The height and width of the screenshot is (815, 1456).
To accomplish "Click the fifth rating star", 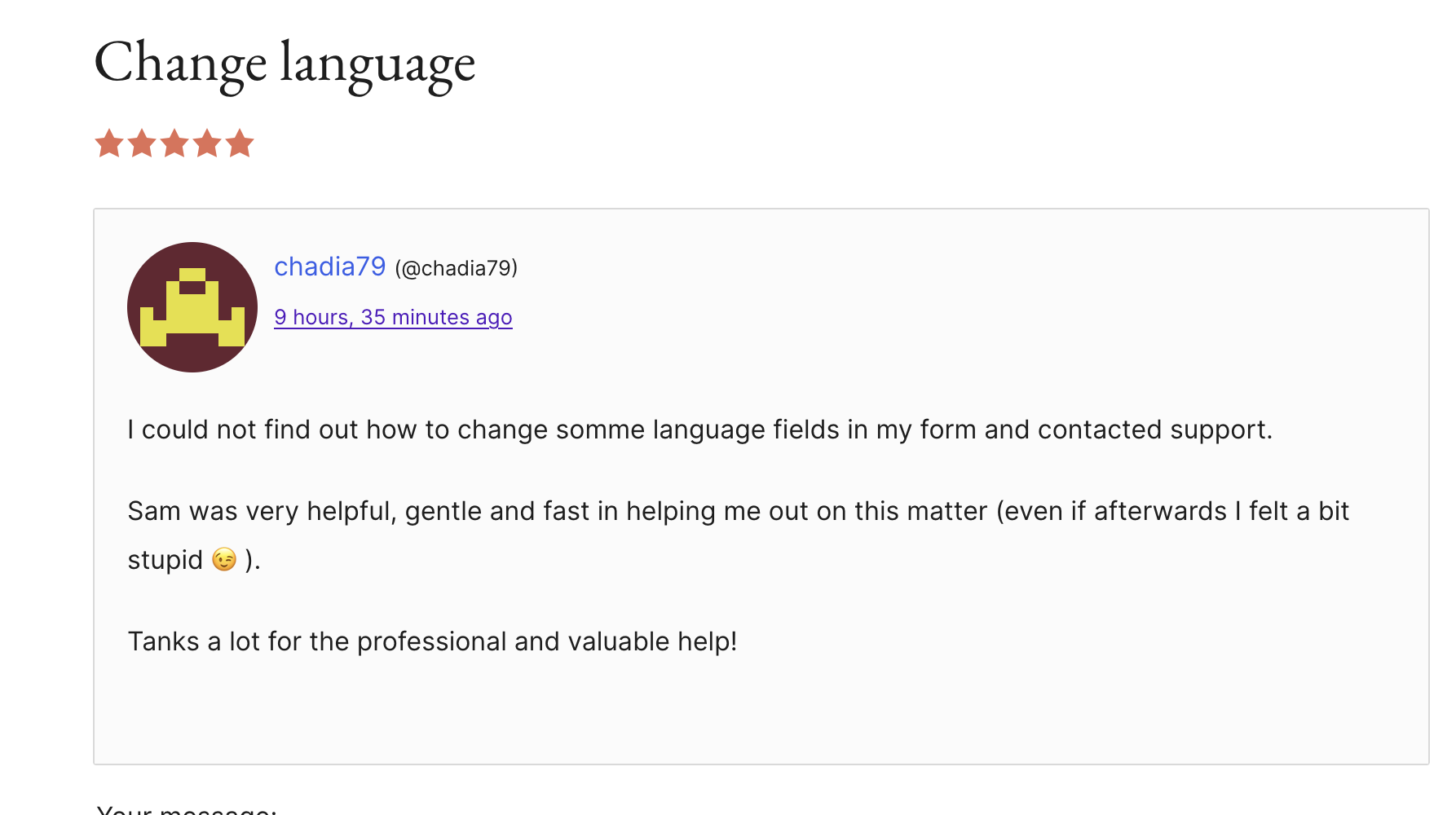I will [240, 143].
